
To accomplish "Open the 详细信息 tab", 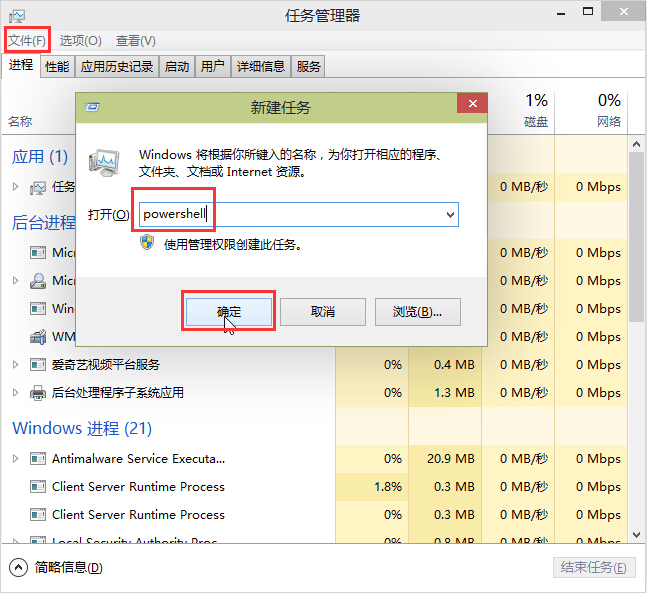I will pyautogui.click(x=260, y=67).
